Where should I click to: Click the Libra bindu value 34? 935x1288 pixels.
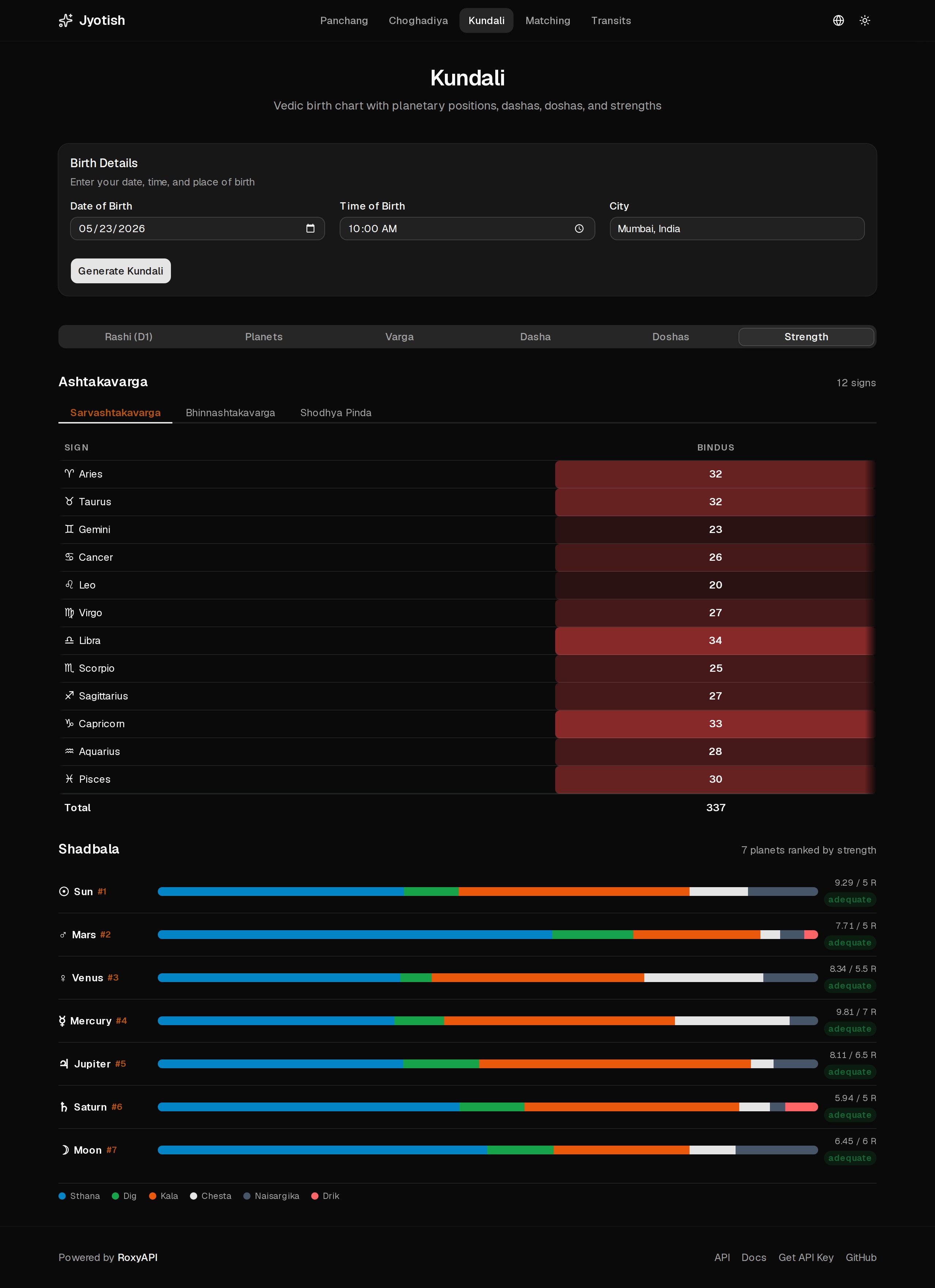[x=715, y=641]
